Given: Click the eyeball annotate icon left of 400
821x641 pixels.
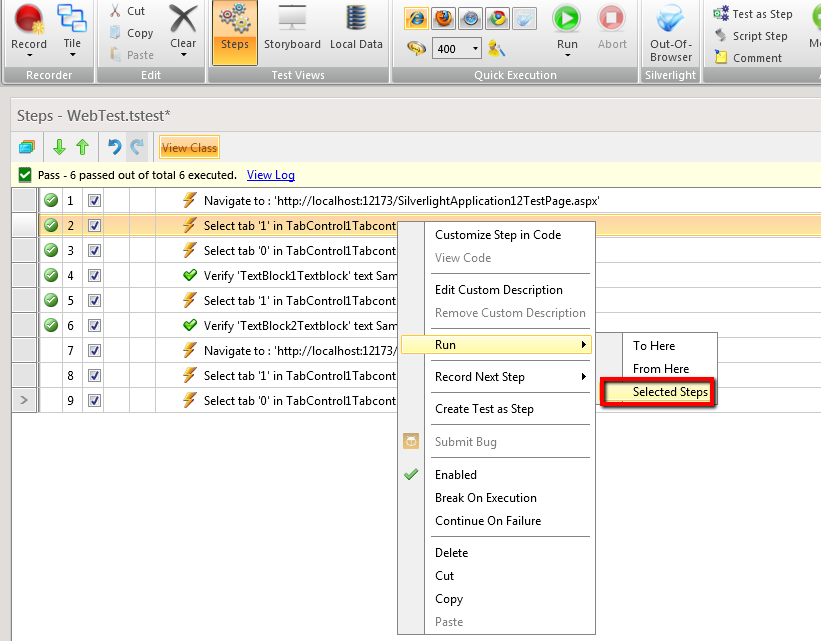Looking at the screenshot, I should coord(416,49).
